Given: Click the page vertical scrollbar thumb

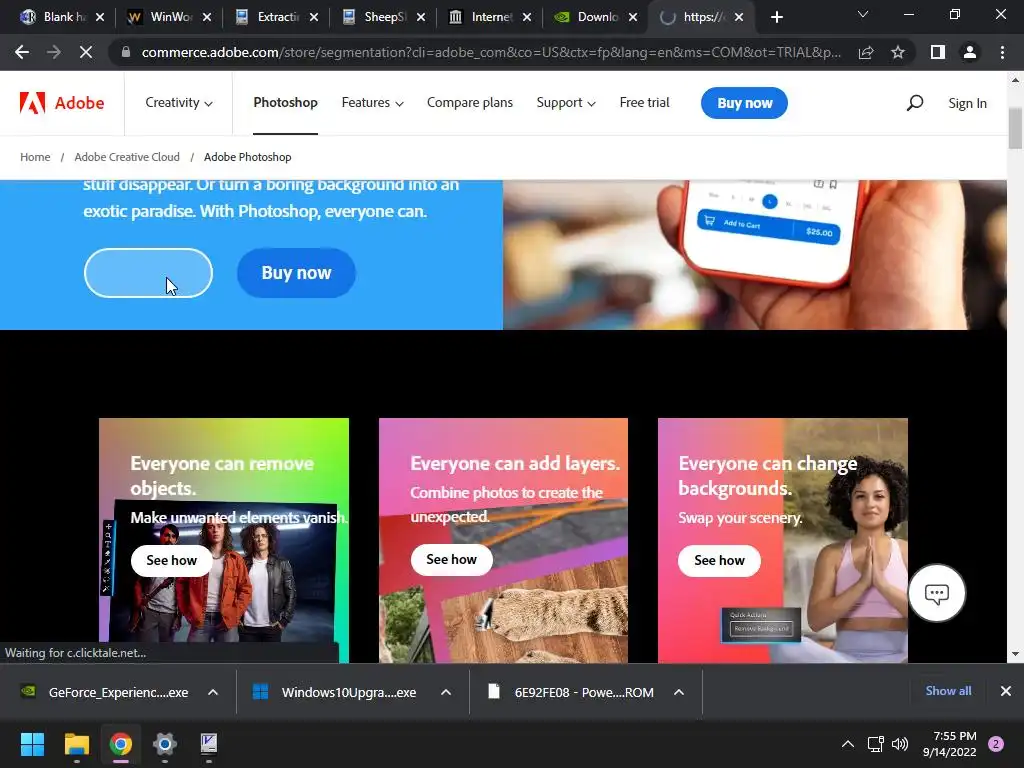Looking at the screenshot, I should pyautogui.click(x=1015, y=129).
